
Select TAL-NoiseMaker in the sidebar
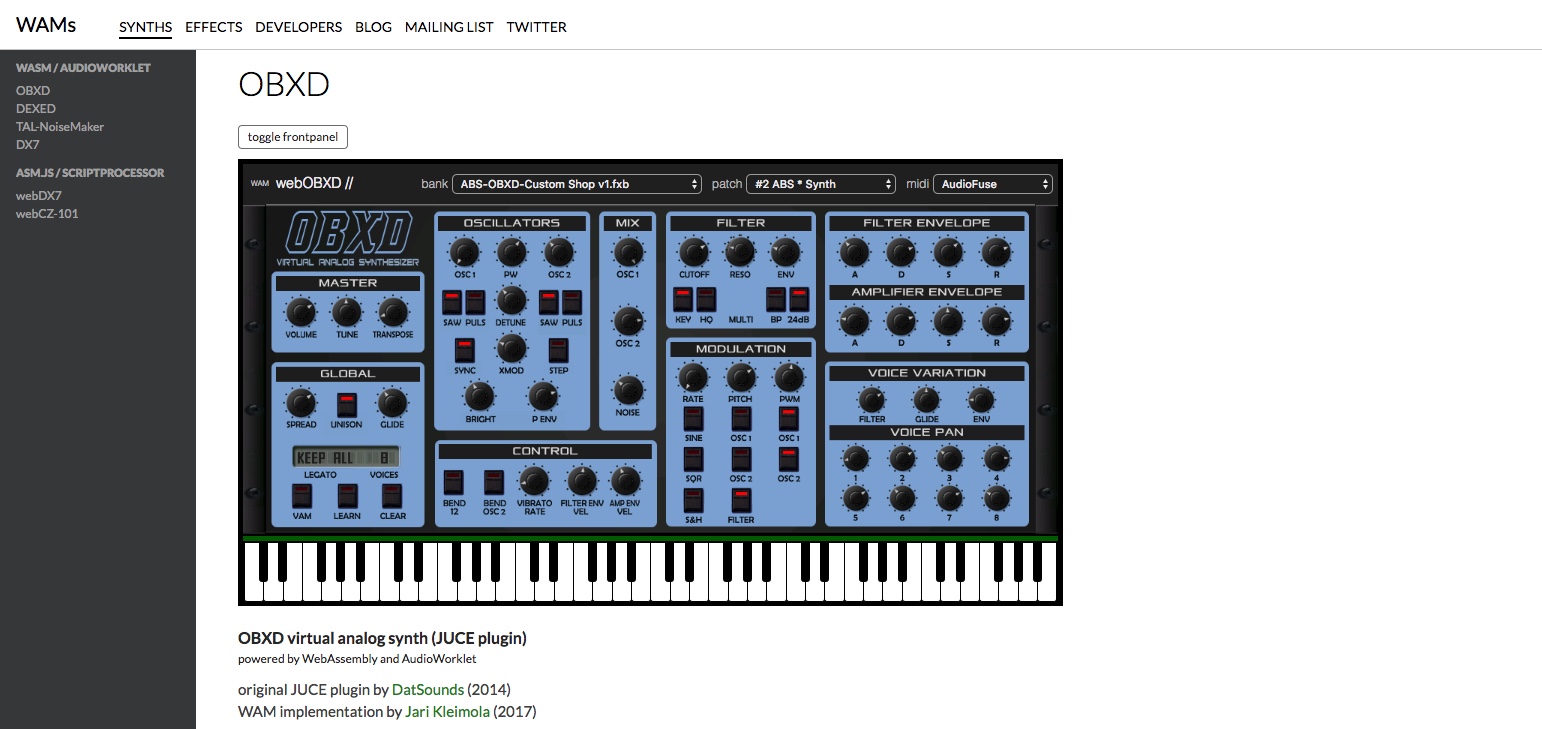60,127
